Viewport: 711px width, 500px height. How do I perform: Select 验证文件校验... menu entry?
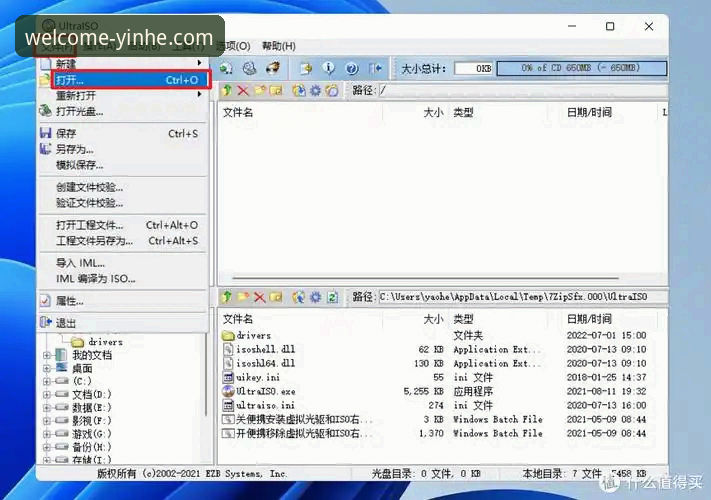tap(122, 203)
